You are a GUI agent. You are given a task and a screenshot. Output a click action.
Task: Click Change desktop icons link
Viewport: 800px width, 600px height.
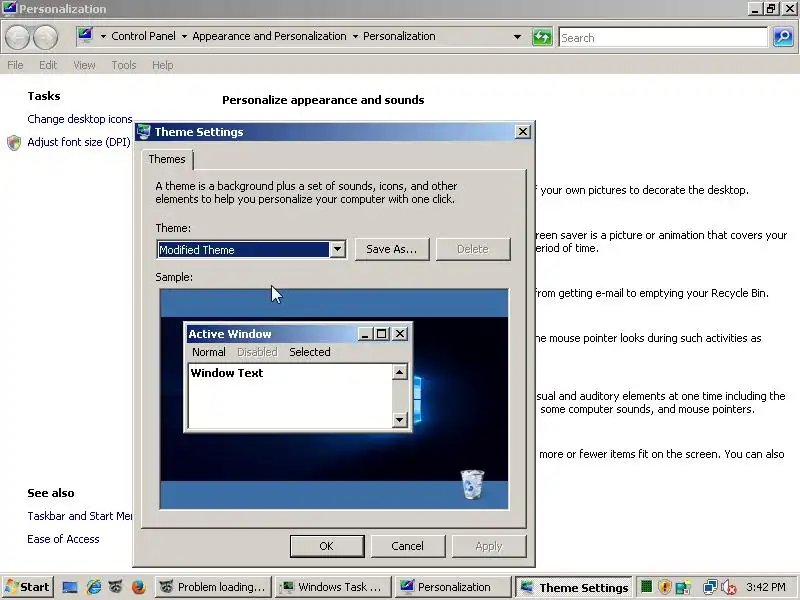tap(80, 119)
